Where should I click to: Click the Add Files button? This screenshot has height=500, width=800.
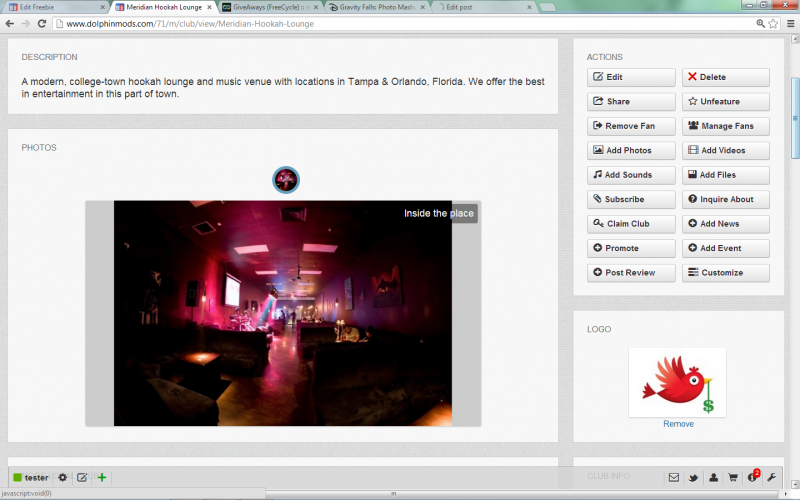726,175
